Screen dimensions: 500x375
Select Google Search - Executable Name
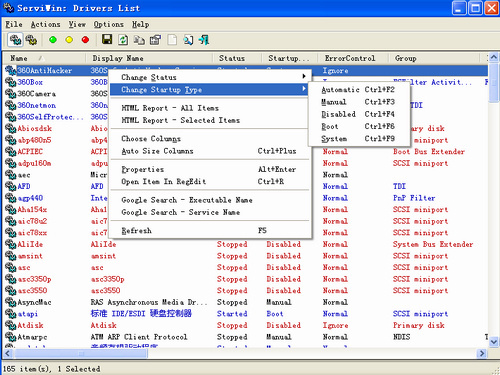click(210, 200)
